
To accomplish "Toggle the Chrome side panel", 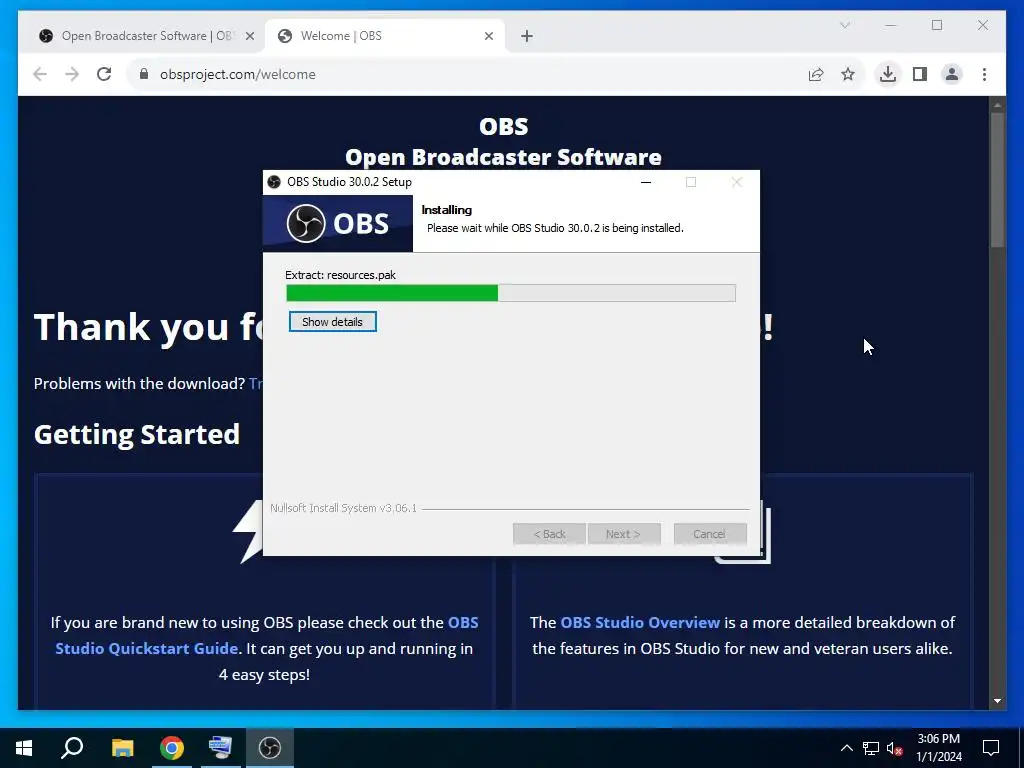I will [x=920, y=74].
